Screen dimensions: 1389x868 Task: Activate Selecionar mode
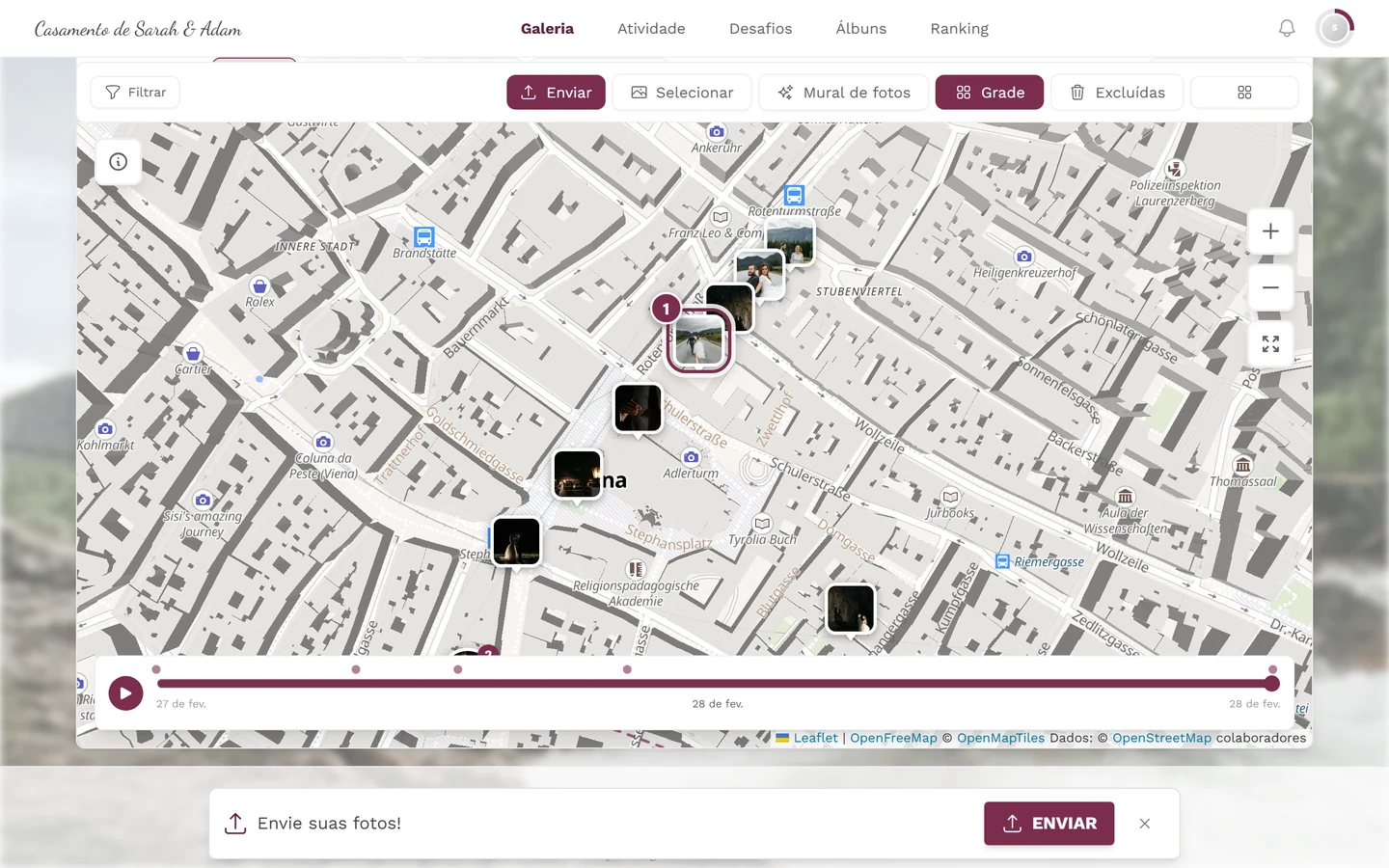(682, 93)
